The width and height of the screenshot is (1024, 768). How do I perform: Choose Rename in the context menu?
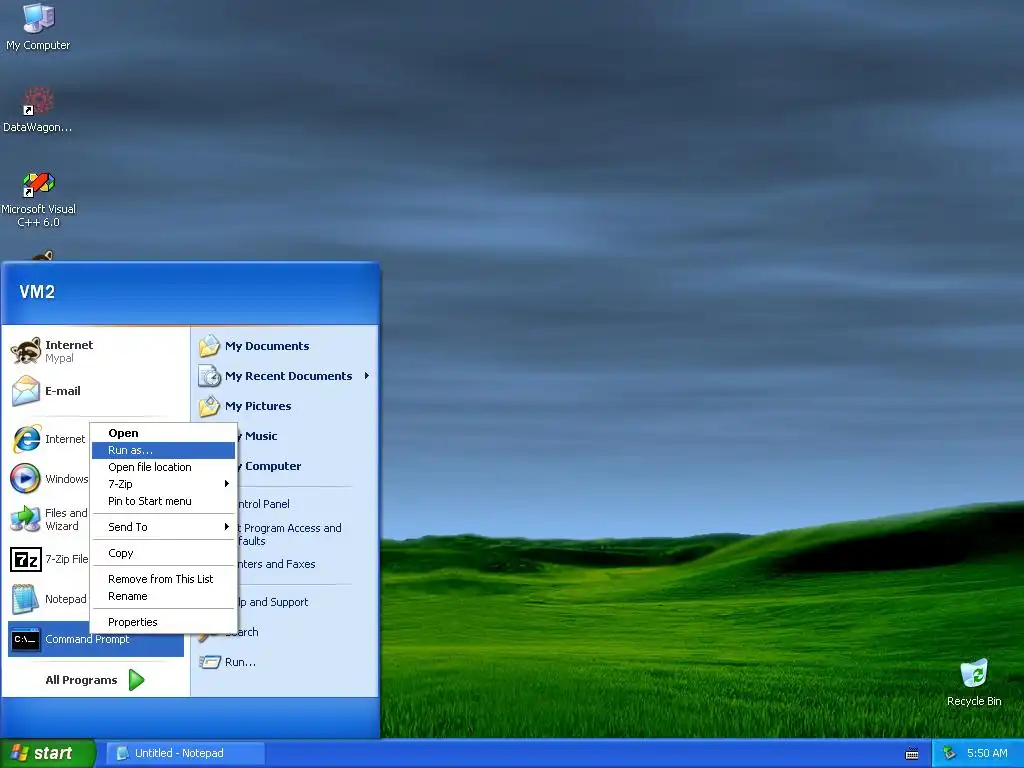[x=163, y=596]
